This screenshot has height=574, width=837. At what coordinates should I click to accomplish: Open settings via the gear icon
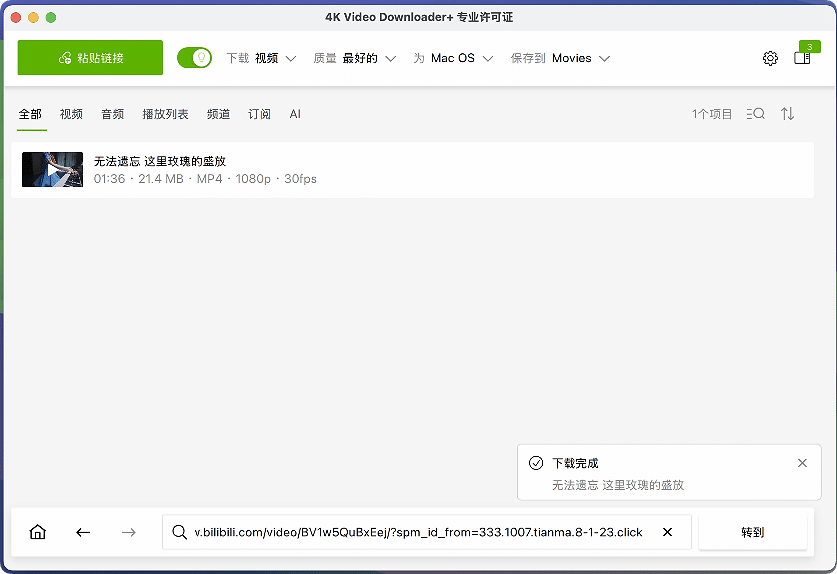pos(770,58)
